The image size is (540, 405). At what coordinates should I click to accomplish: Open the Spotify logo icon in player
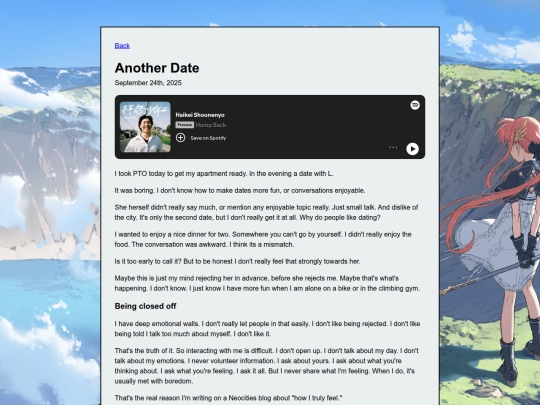click(415, 105)
